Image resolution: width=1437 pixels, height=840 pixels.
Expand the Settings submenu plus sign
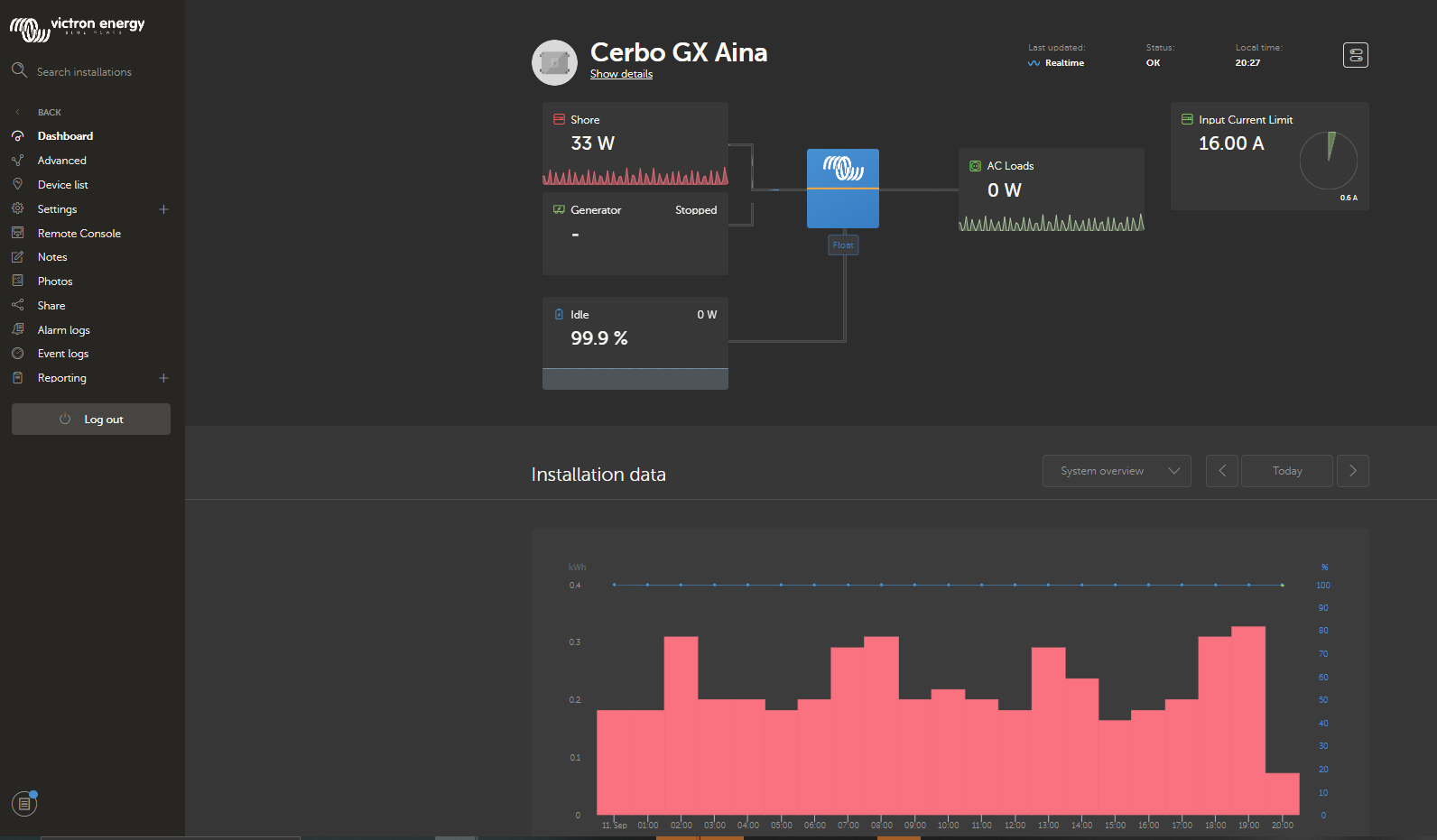click(163, 209)
